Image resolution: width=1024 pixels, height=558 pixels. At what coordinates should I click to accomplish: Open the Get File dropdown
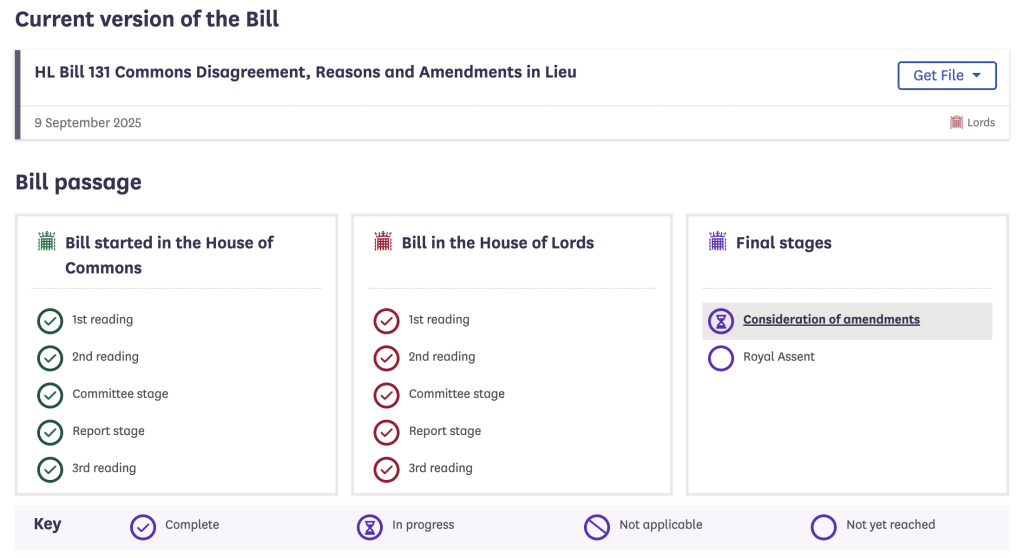point(947,76)
